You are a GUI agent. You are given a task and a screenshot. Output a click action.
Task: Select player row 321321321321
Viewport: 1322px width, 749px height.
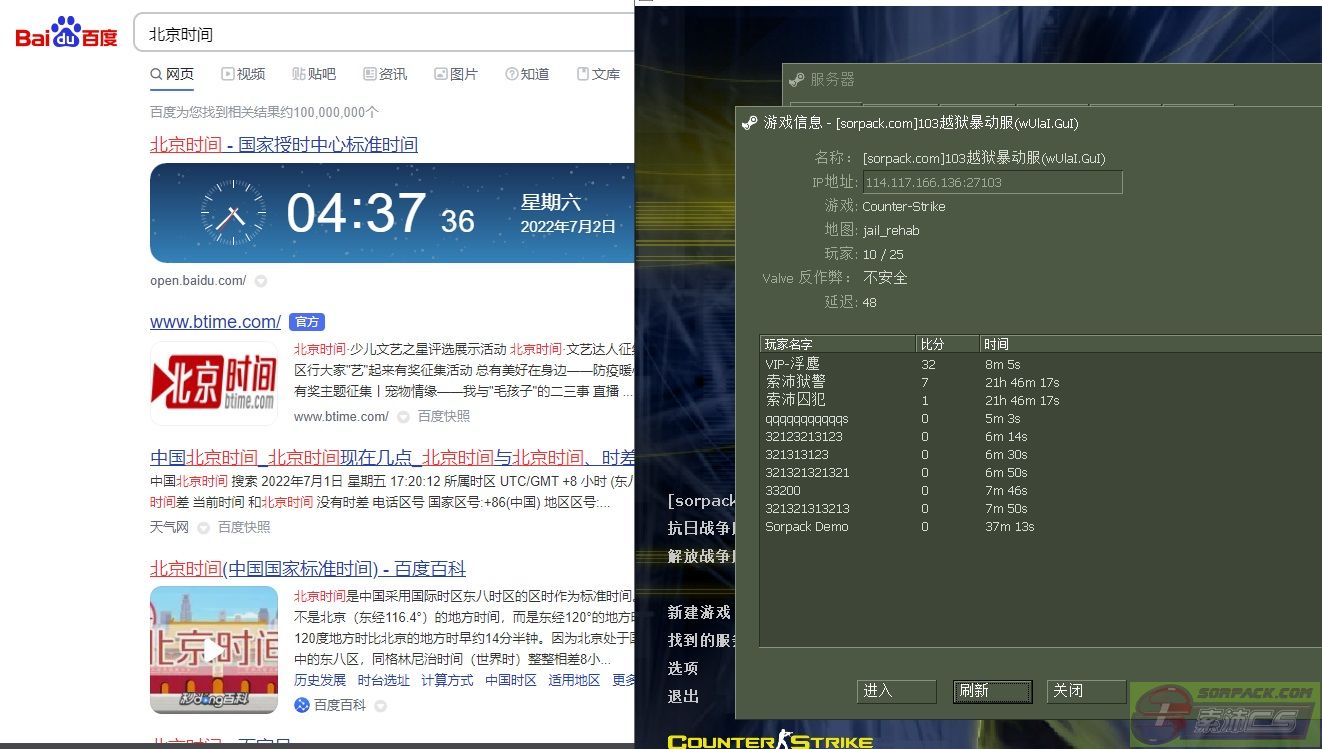coord(1041,473)
